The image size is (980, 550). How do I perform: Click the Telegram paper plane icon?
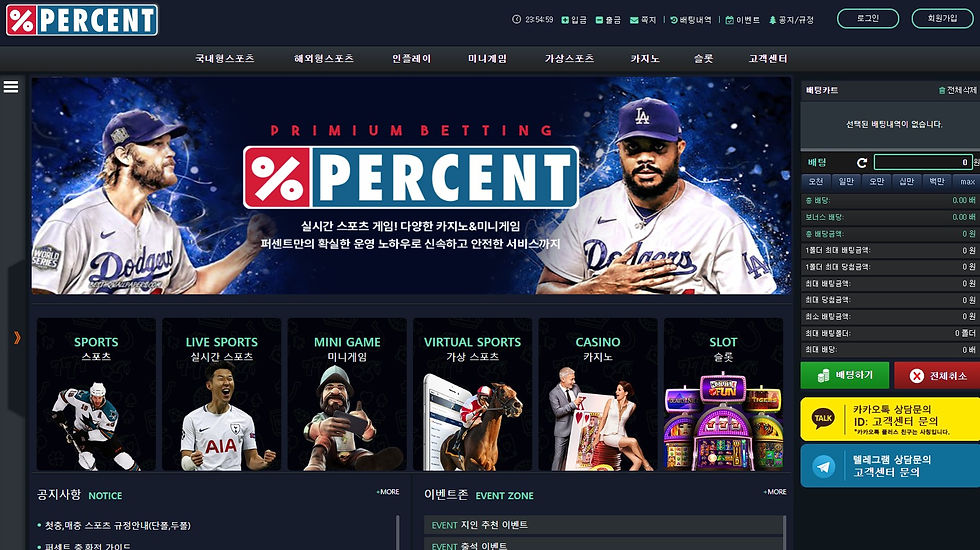pos(824,466)
